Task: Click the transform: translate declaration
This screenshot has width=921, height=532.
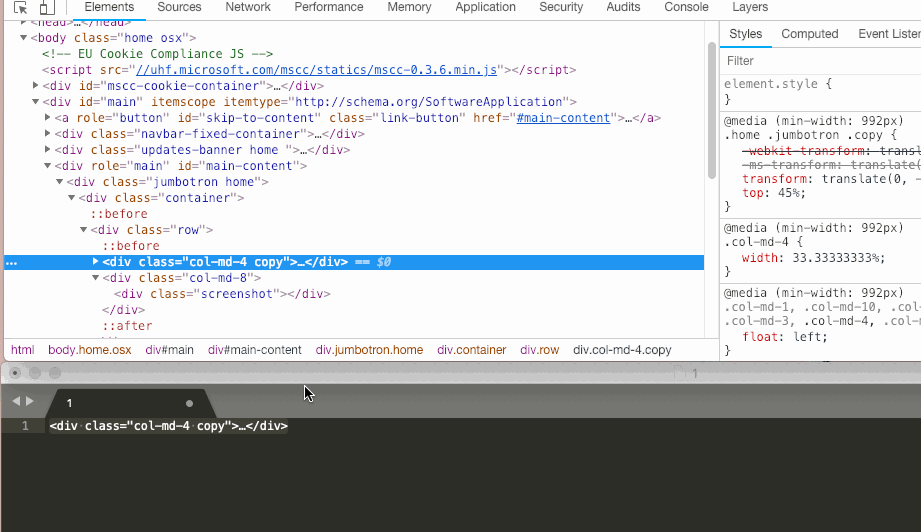Action: (x=831, y=179)
